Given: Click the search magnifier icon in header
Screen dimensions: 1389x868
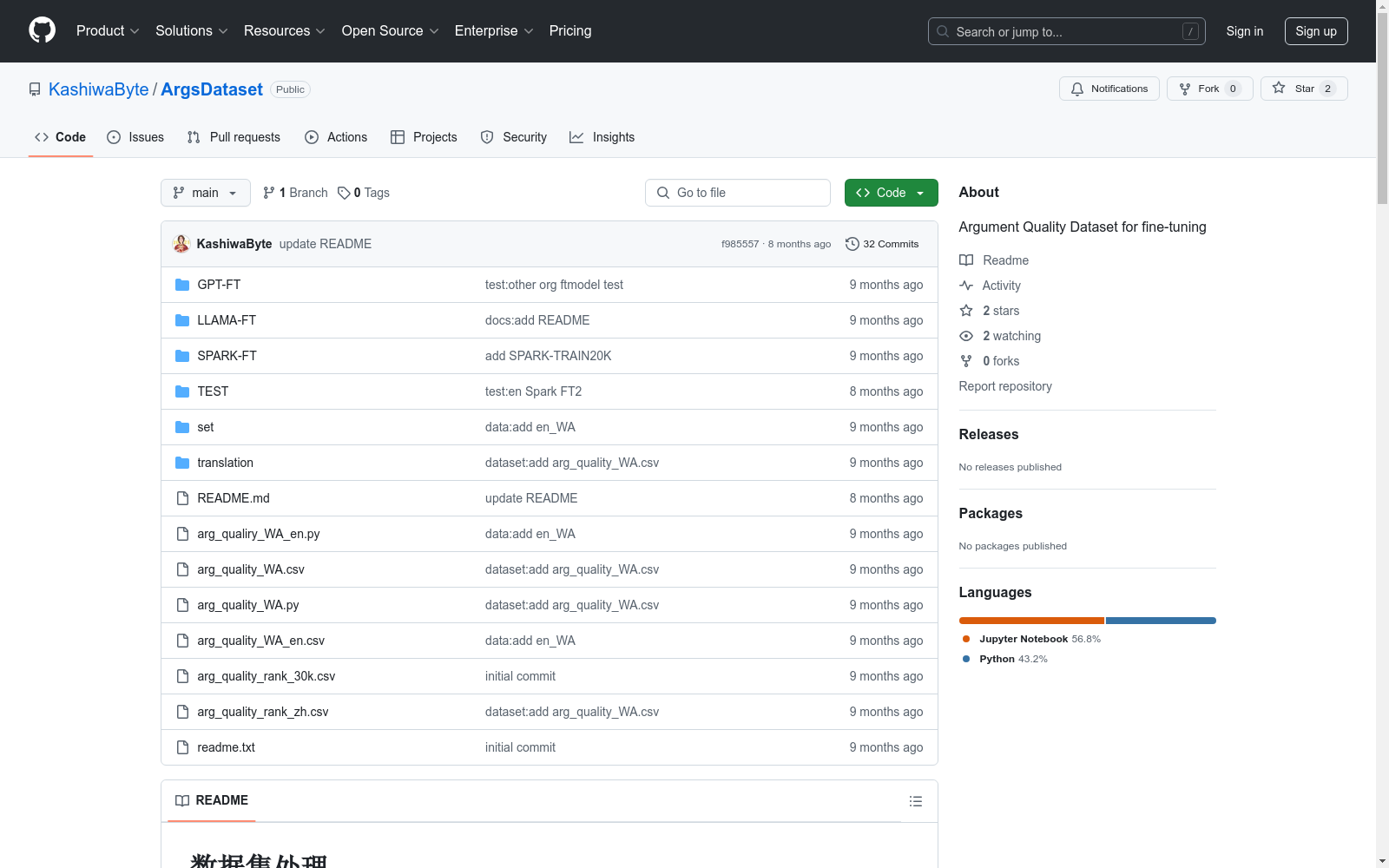Looking at the screenshot, I should 943,31.
